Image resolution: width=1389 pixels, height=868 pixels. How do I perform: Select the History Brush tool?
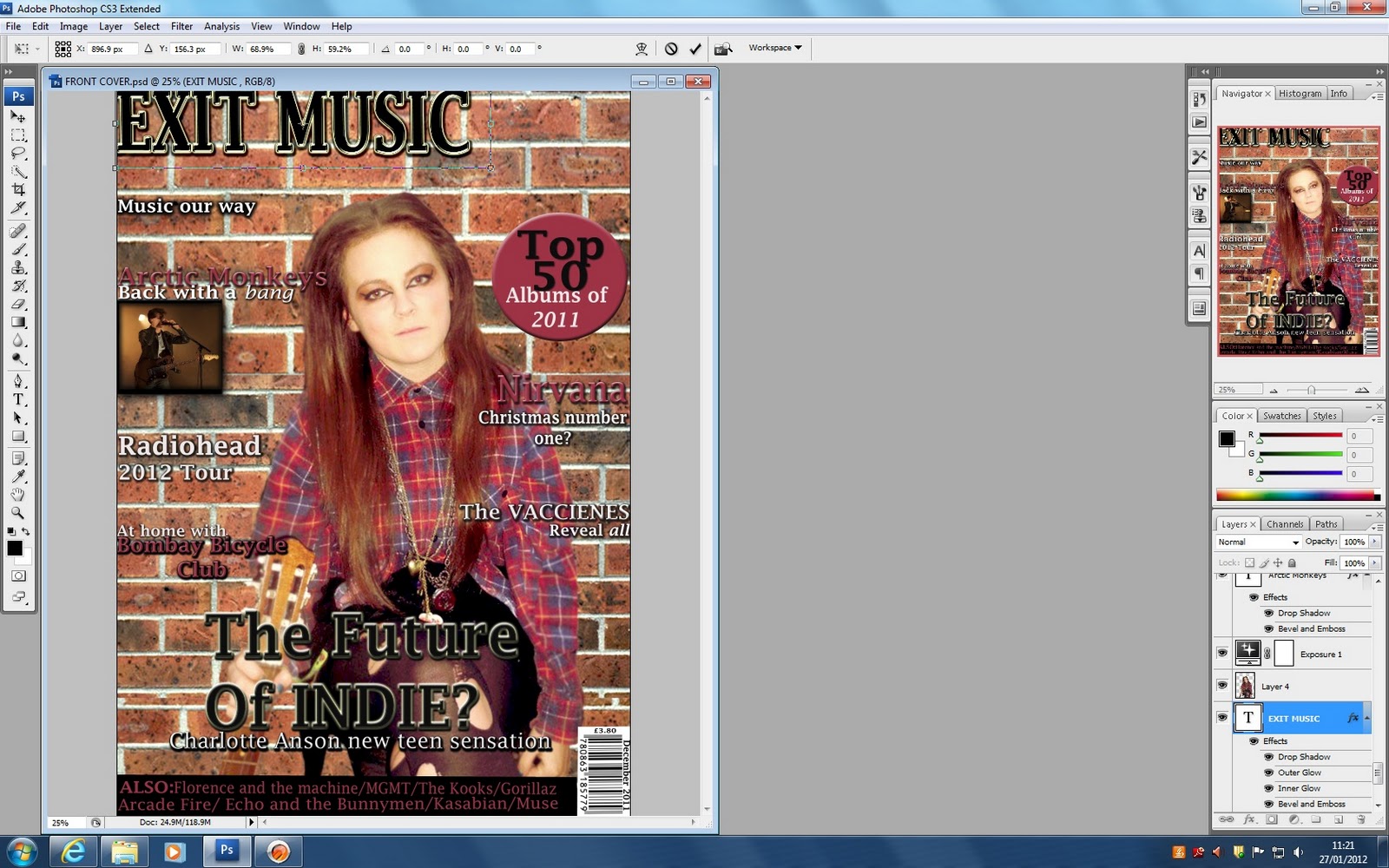coord(18,286)
